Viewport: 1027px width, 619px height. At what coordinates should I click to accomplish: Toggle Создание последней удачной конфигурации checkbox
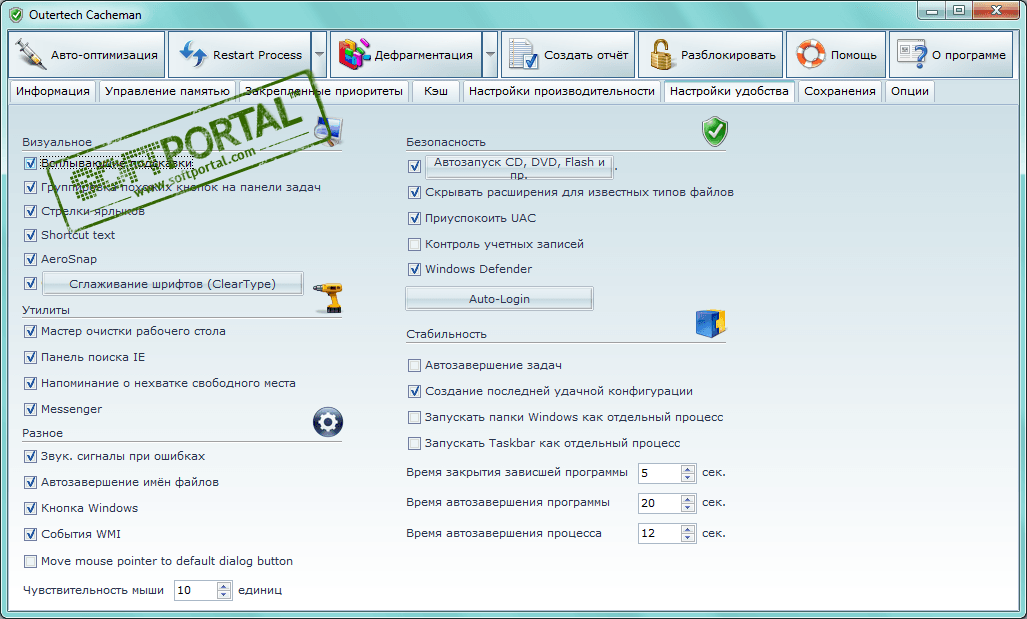414,392
